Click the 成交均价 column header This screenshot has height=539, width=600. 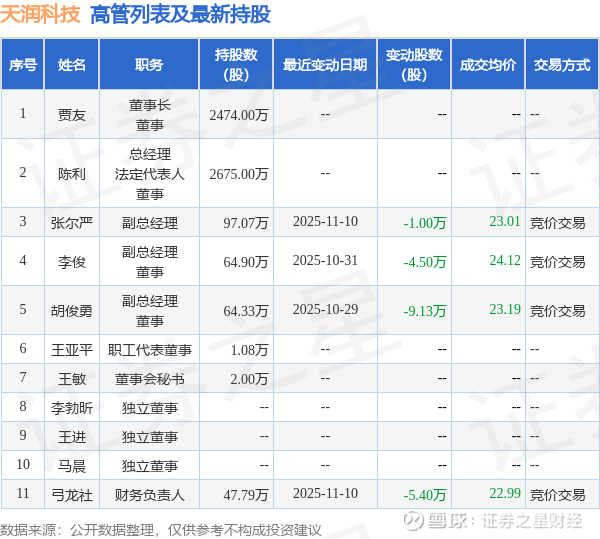coord(488,64)
